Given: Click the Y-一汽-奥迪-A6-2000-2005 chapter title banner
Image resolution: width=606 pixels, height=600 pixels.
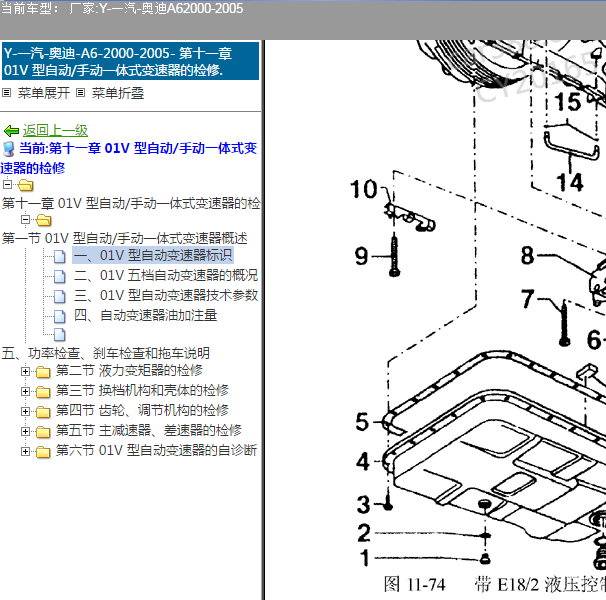Looking at the screenshot, I should [131, 61].
